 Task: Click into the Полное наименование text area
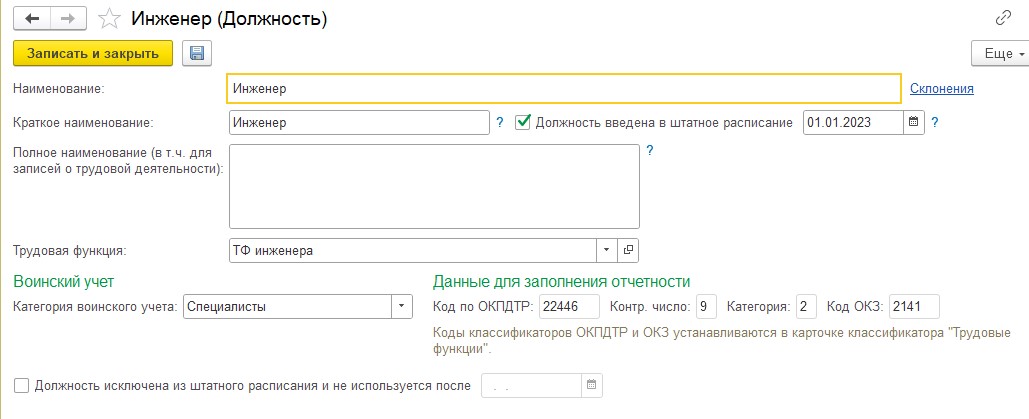click(434, 187)
